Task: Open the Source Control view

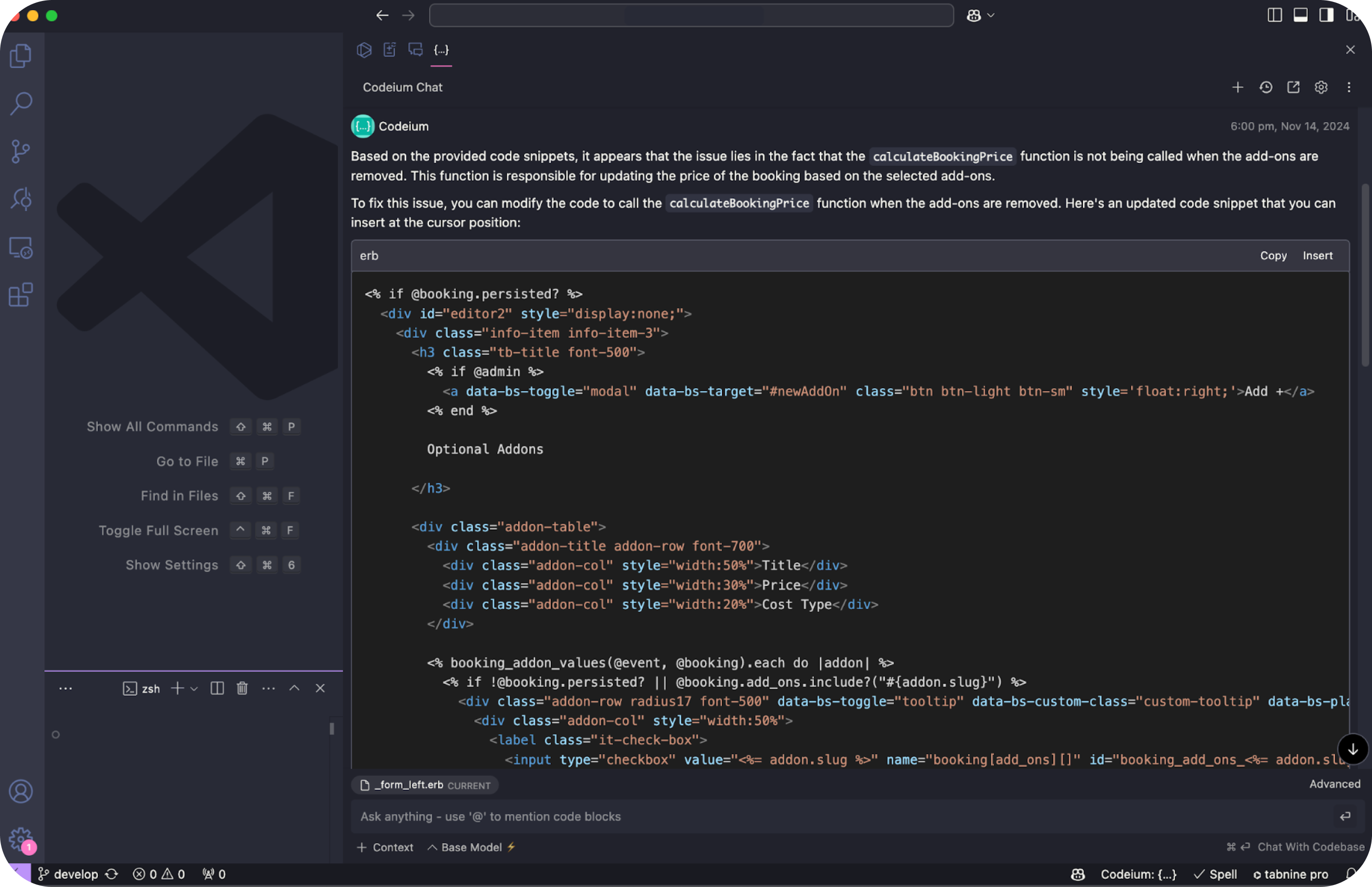Action: pyautogui.click(x=21, y=152)
